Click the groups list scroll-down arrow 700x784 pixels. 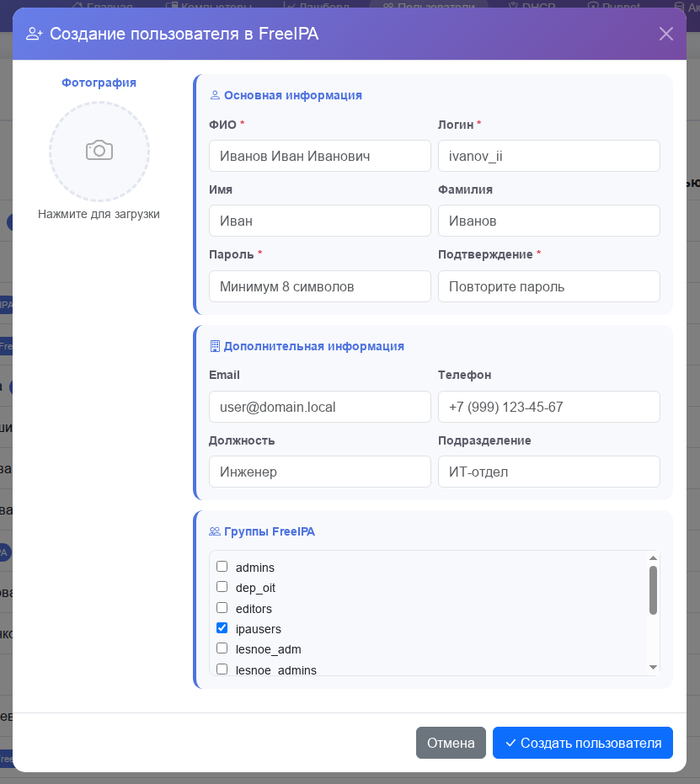pyautogui.click(x=653, y=668)
